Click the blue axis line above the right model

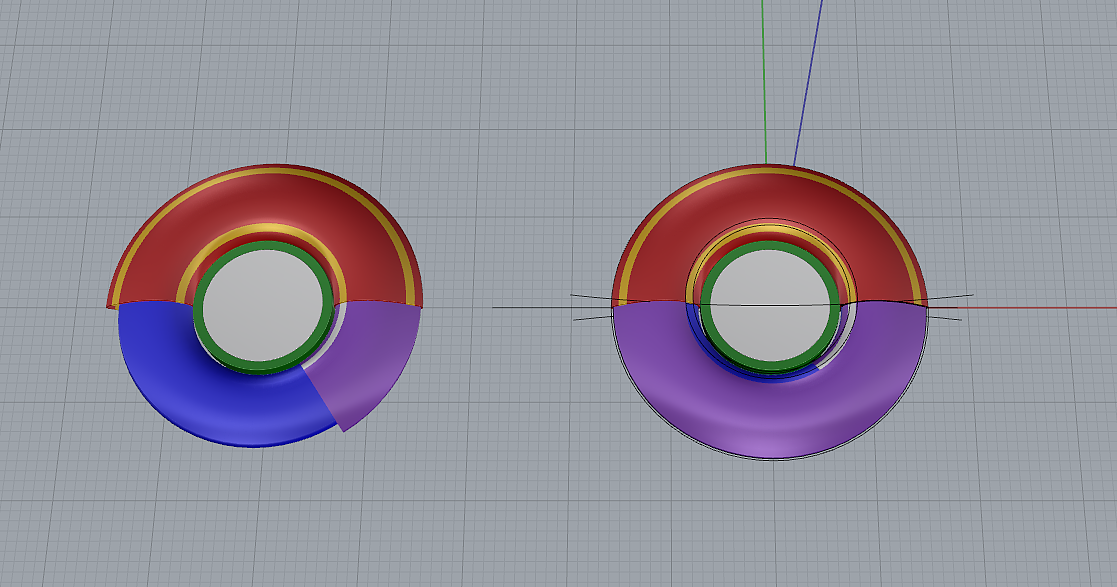click(808, 82)
